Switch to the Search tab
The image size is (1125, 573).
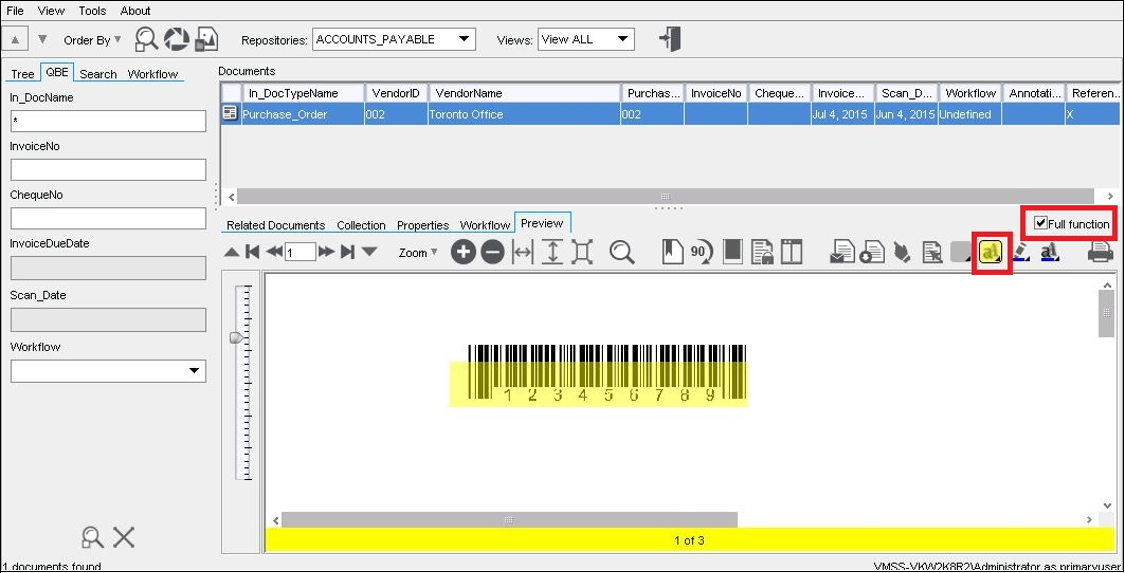tap(98, 74)
